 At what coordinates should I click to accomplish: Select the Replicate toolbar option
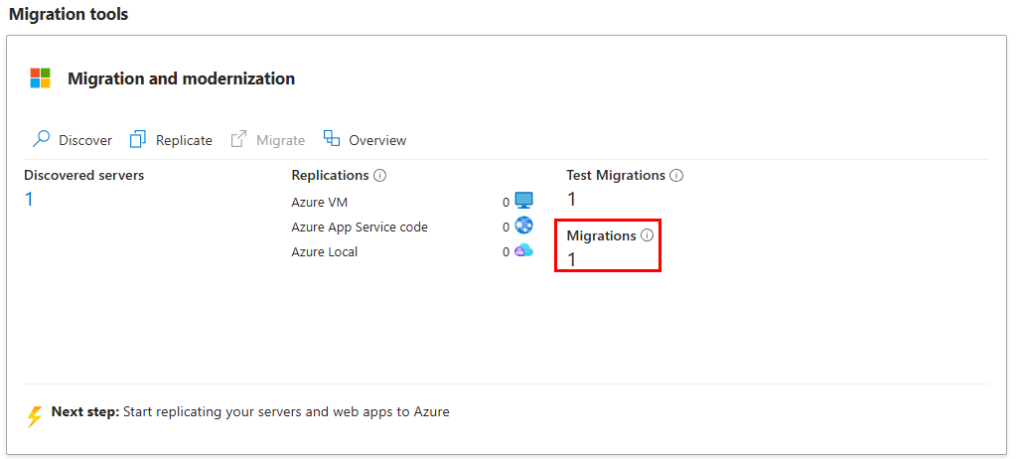tap(171, 140)
